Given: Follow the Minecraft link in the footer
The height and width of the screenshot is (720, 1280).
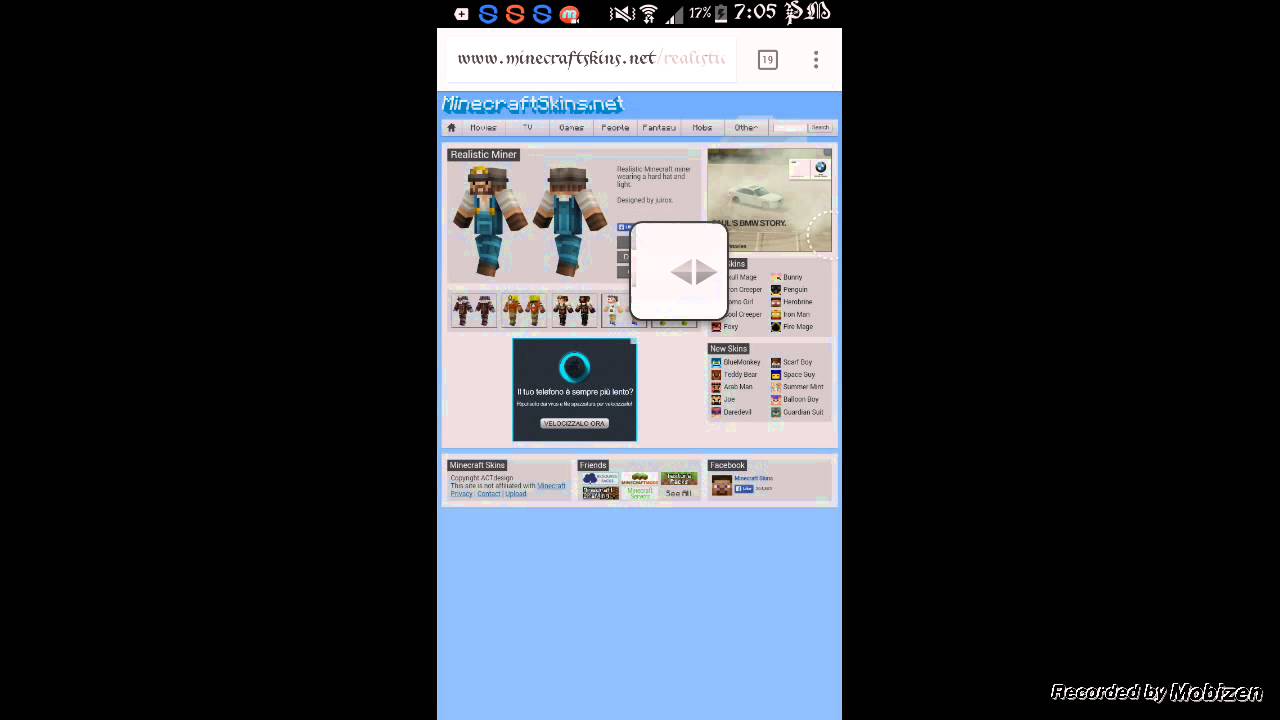Looking at the screenshot, I should click(x=552, y=486).
